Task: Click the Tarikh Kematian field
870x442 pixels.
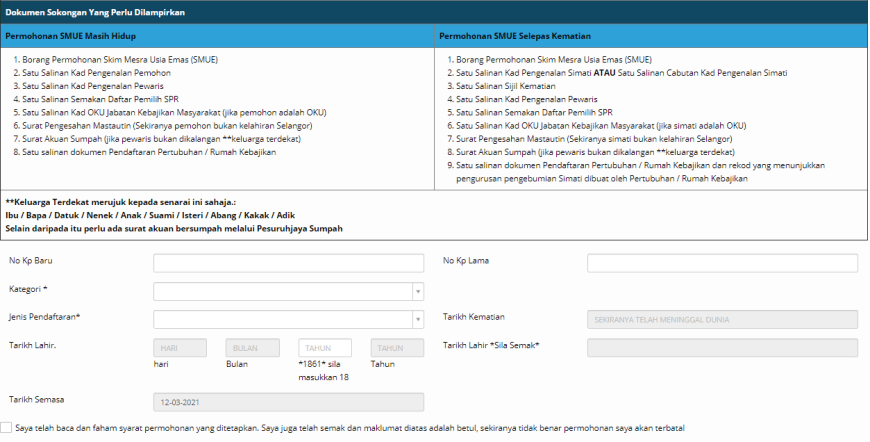Action: tap(722, 320)
